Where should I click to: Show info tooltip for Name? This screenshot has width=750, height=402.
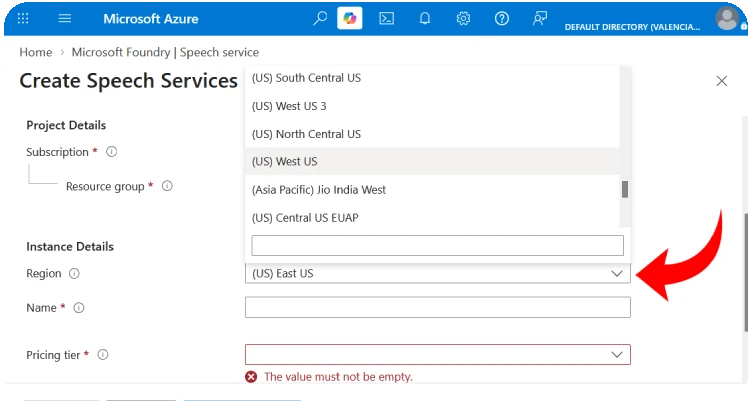pyautogui.click(x=79, y=308)
